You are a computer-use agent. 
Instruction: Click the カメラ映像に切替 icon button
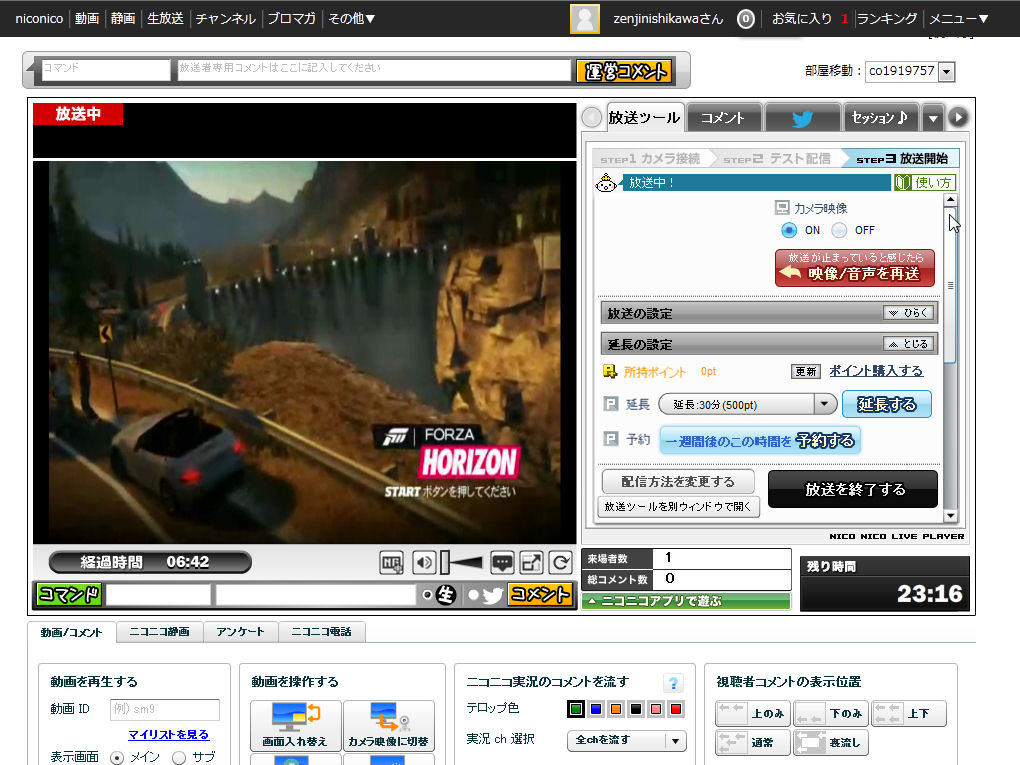point(388,725)
